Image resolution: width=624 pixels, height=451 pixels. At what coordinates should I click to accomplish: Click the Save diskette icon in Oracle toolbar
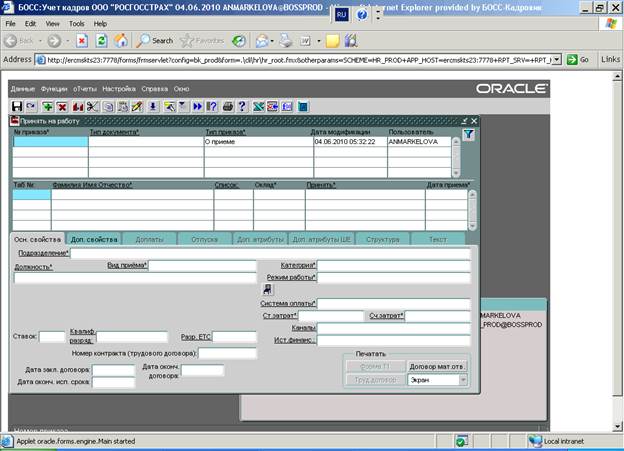(x=17, y=106)
